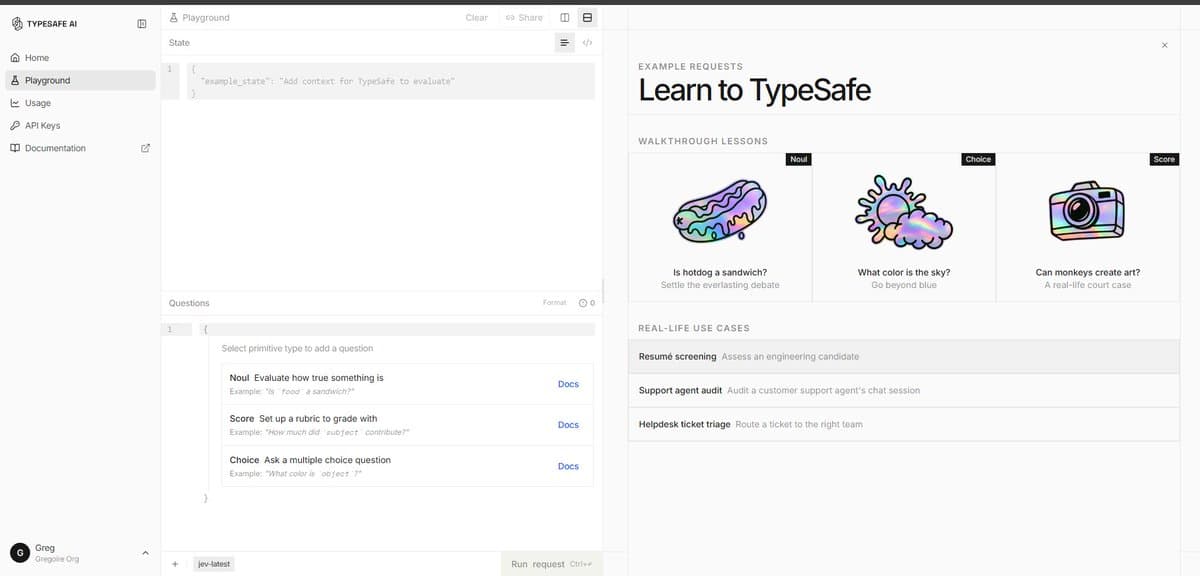Viewport: 1200px width, 576px height.
Task: Open the API Keys page
Action: [80, 126]
